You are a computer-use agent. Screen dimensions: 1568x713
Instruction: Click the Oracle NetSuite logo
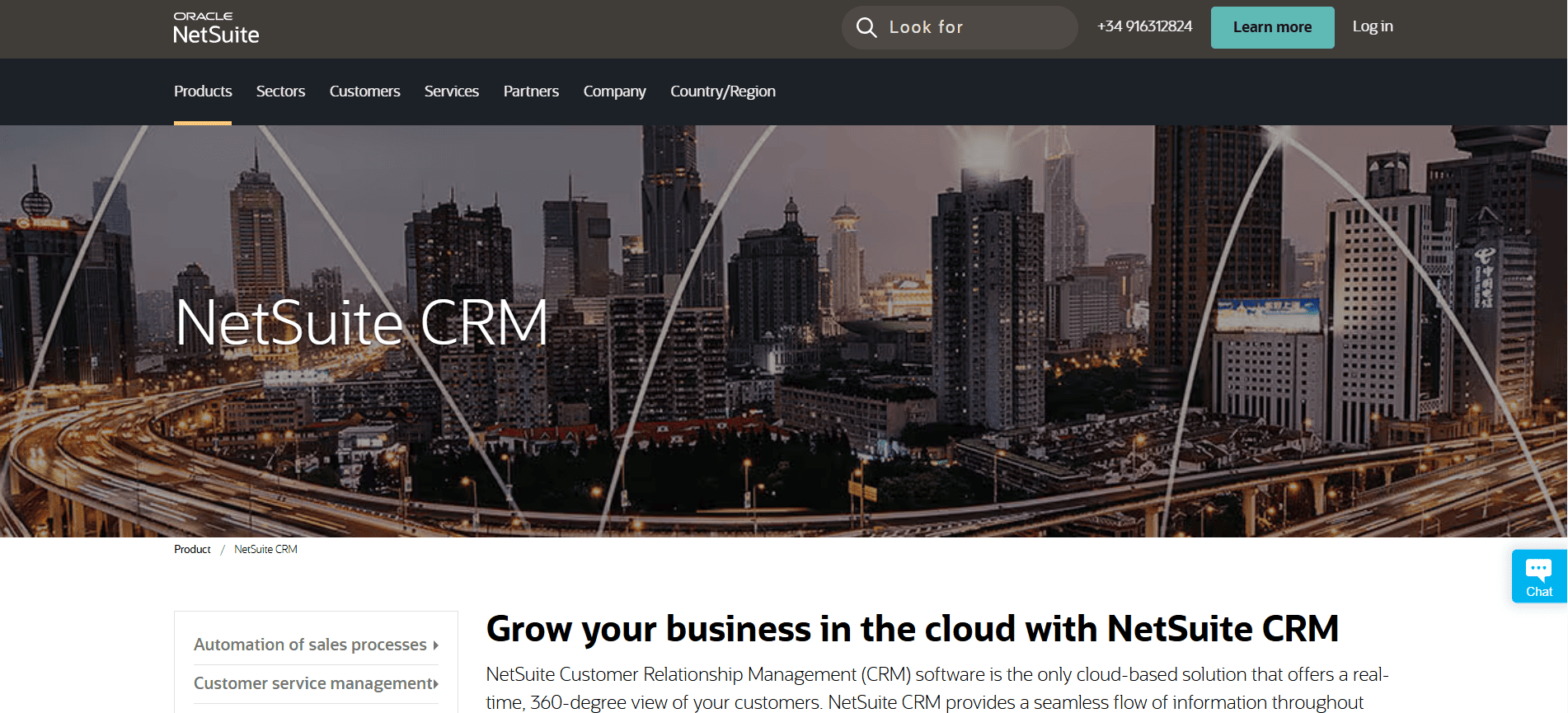216,28
